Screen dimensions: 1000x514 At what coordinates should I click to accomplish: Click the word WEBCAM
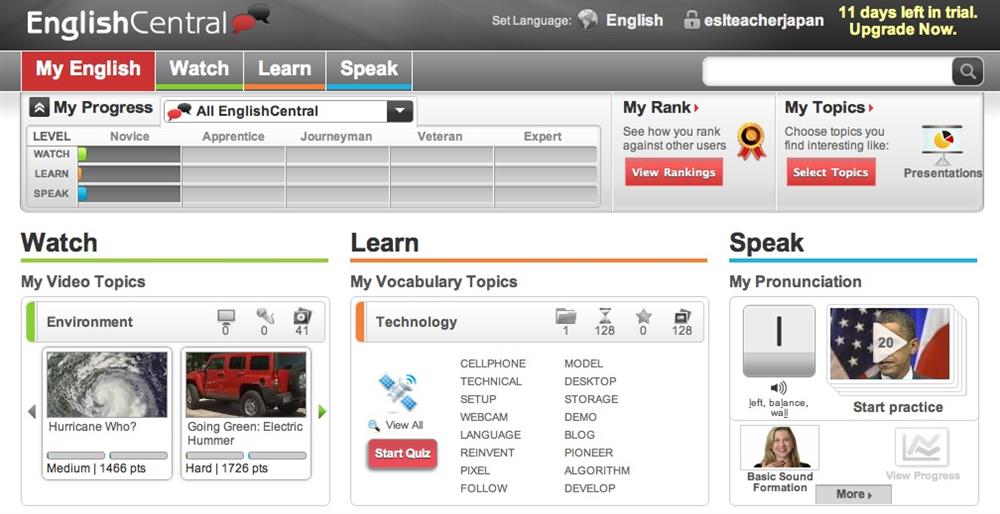pos(484,417)
